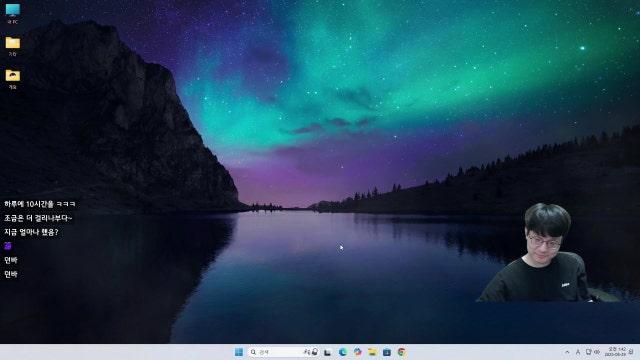Select the plain yellow folder on desktop
The width and height of the screenshot is (640, 360).
point(13,46)
